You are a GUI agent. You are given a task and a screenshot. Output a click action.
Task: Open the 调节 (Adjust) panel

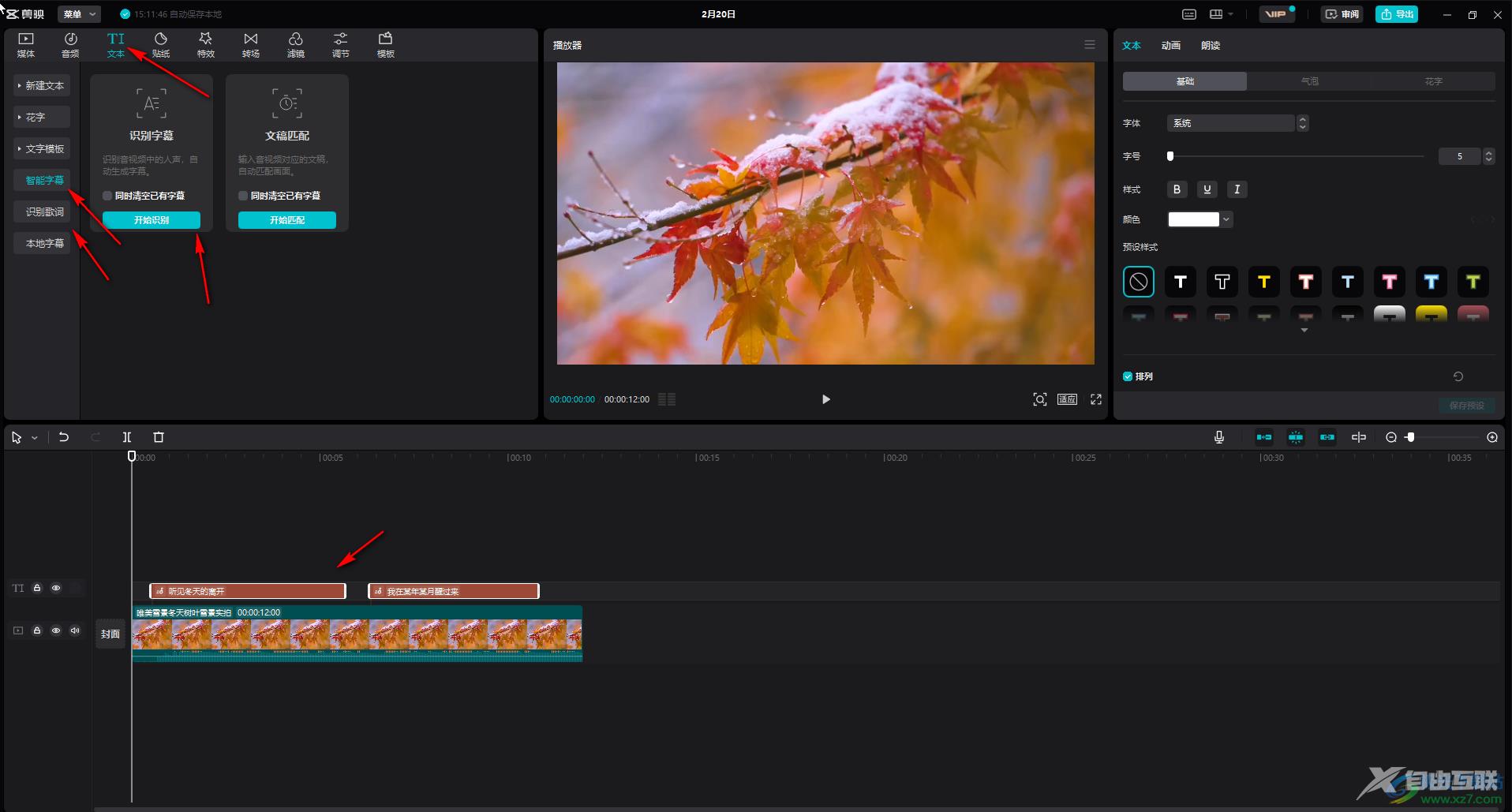[x=341, y=45]
